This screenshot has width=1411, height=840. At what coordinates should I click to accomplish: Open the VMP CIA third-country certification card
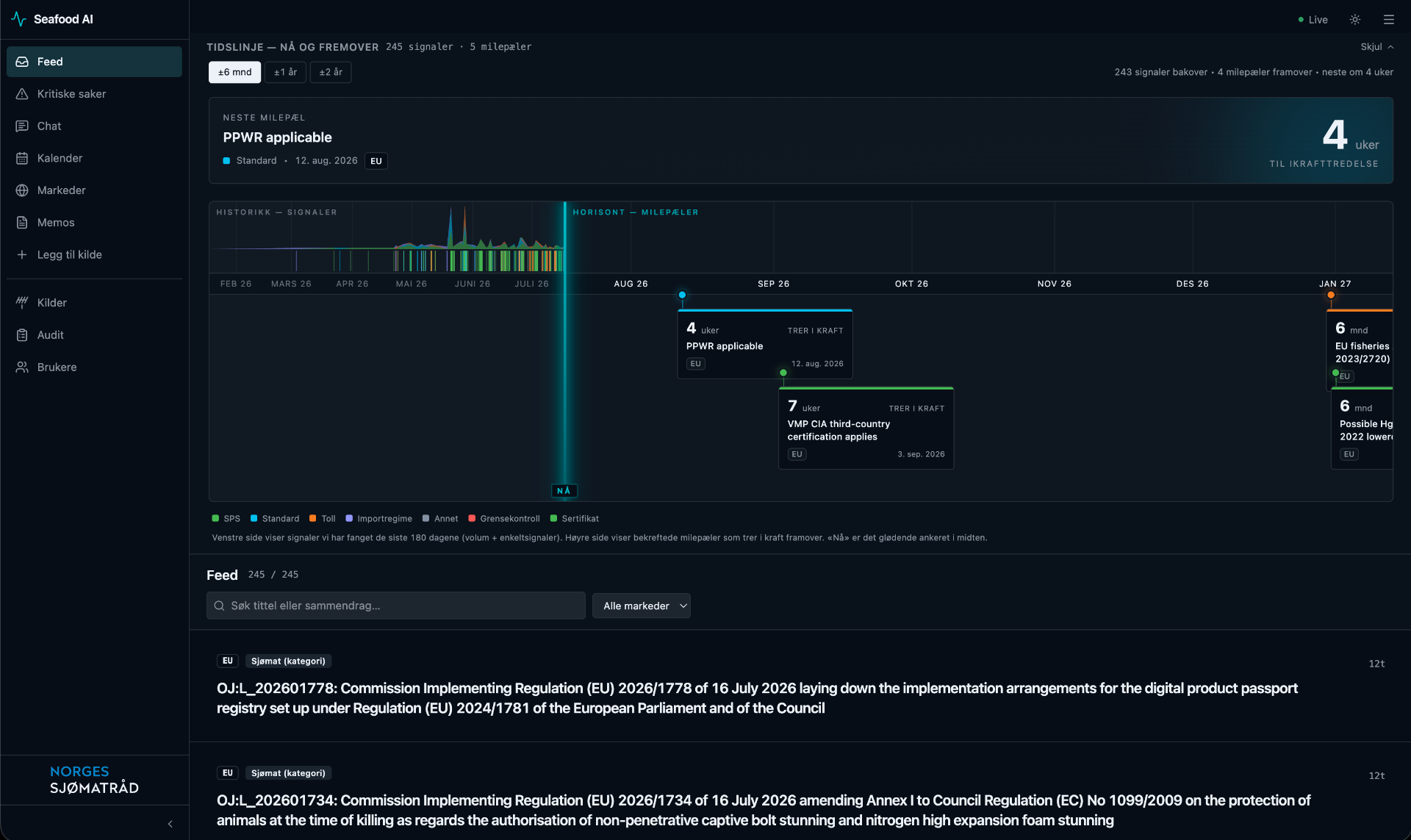pyautogui.click(x=866, y=429)
